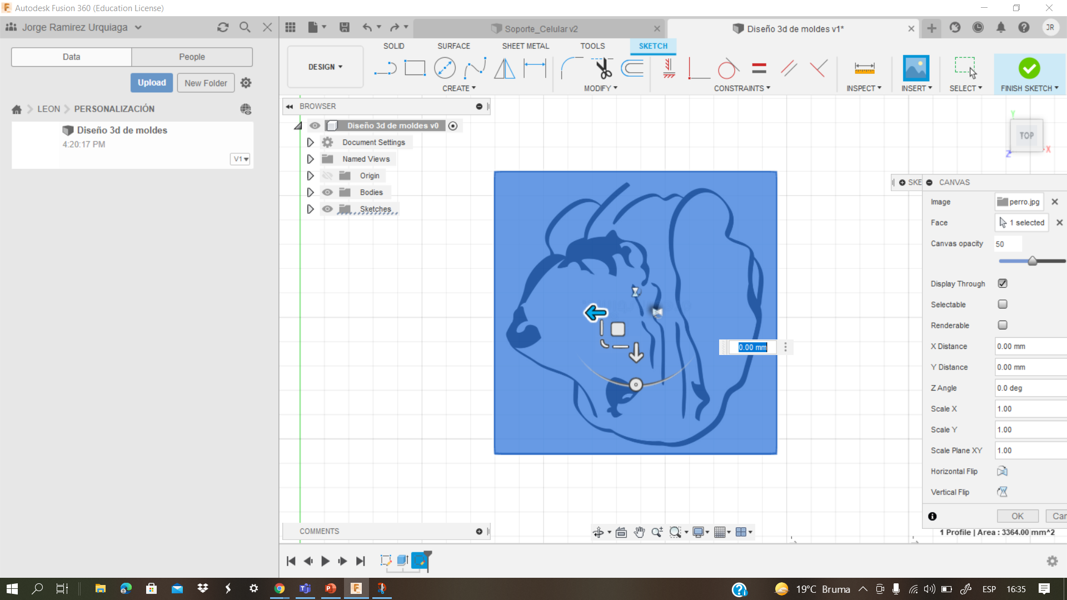Click the Upload button
1067x600 pixels.
pos(151,83)
